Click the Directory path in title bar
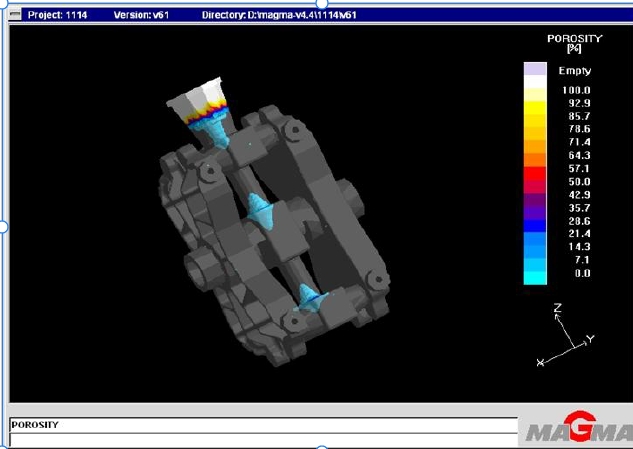 click(x=279, y=16)
